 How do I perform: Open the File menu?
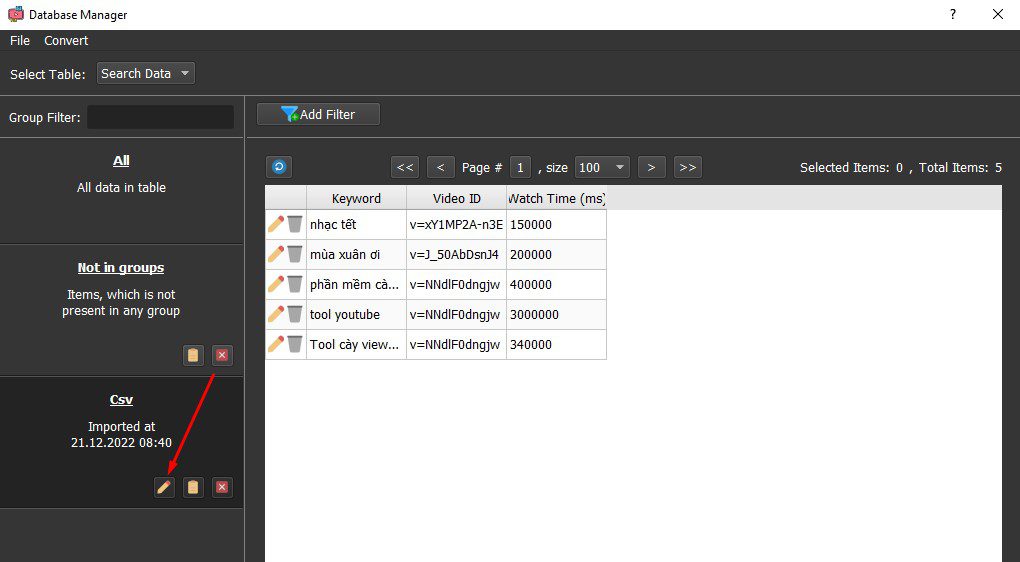coord(20,40)
